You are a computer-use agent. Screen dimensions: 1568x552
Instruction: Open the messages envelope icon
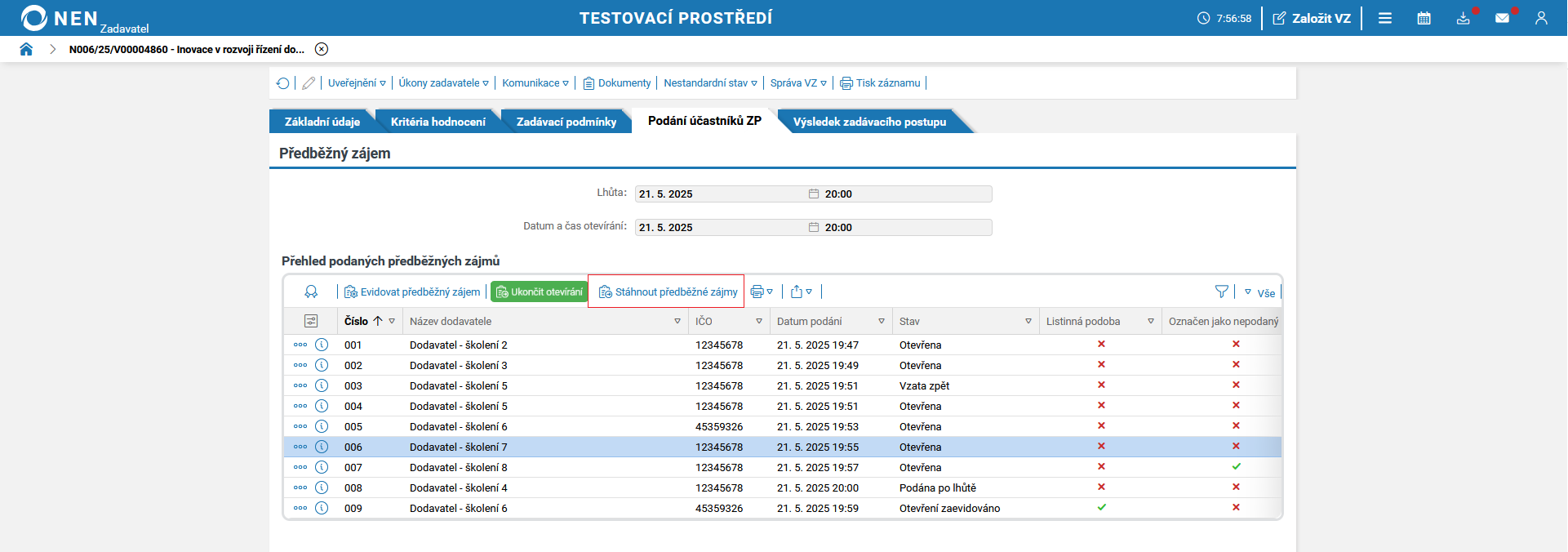click(1502, 18)
